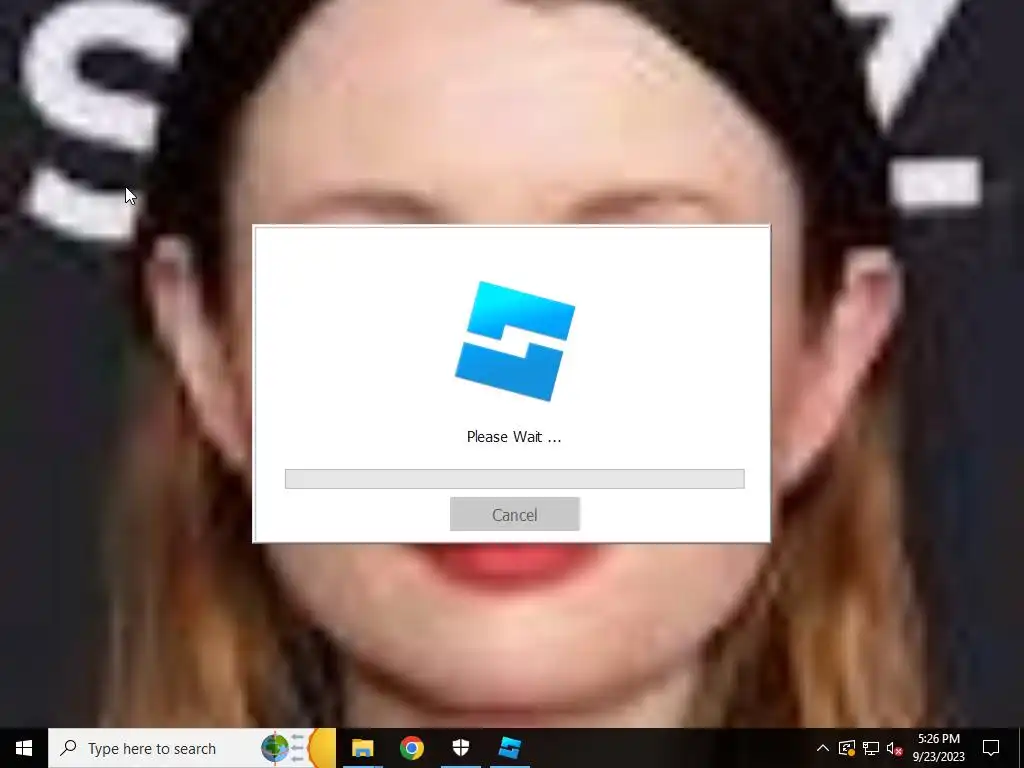Click the muted volume speaker icon
This screenshot has height=768, width=1024.
894,748
